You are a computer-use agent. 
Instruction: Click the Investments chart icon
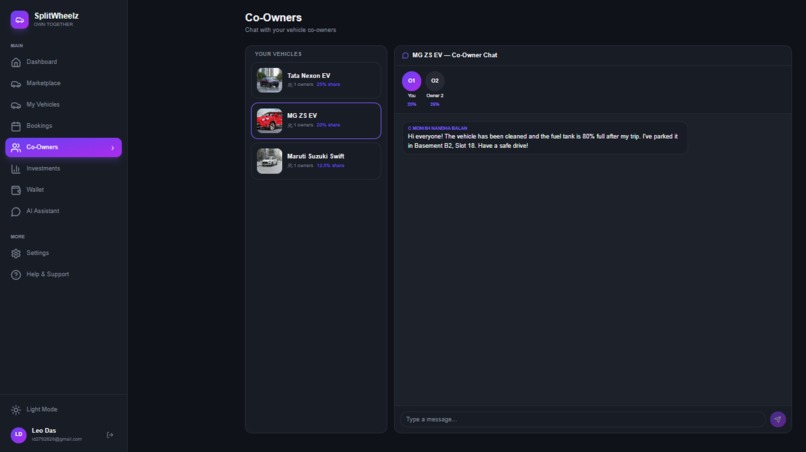pyautogui.click(x=16, y=169)
